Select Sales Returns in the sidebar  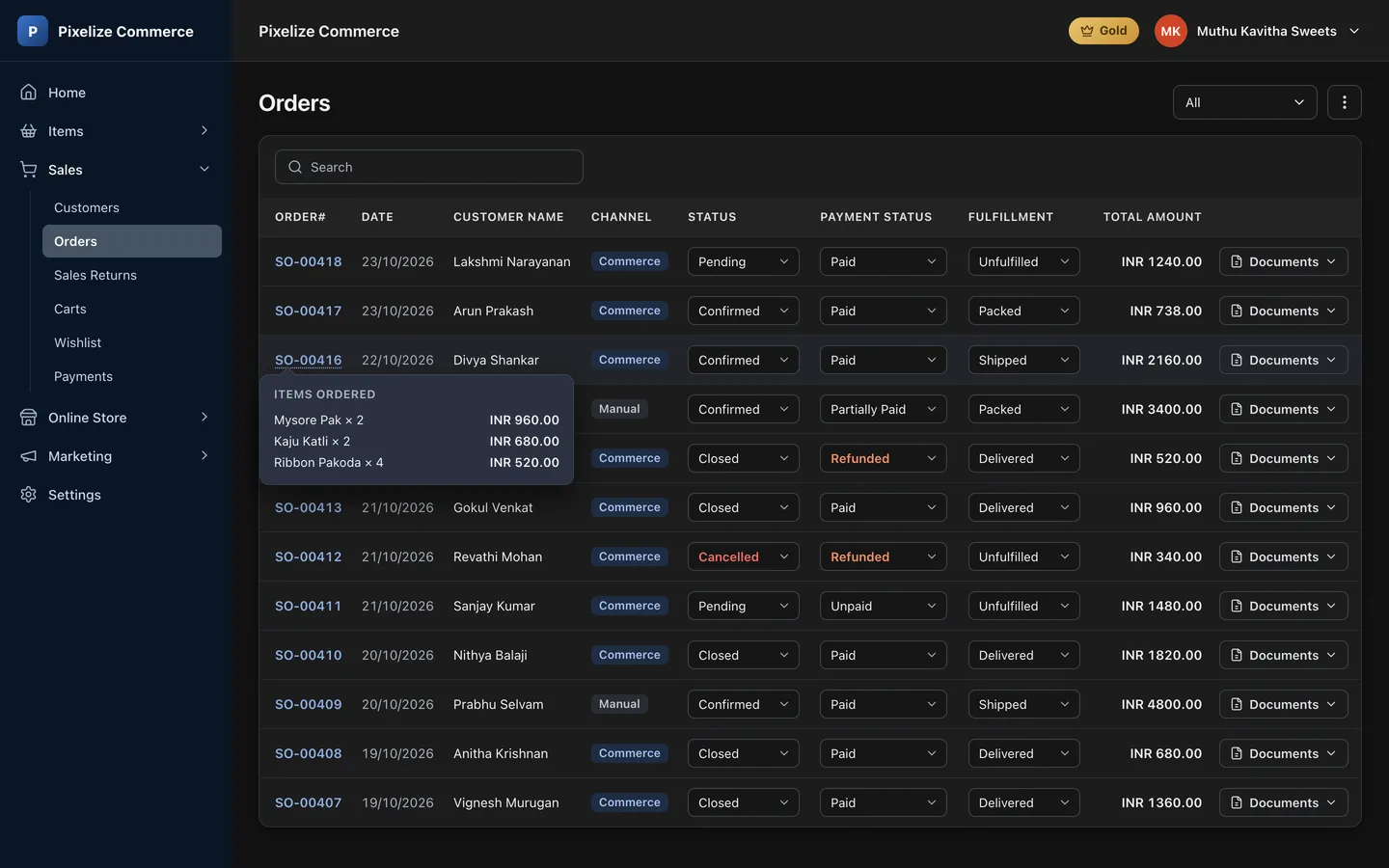point(132,275)
